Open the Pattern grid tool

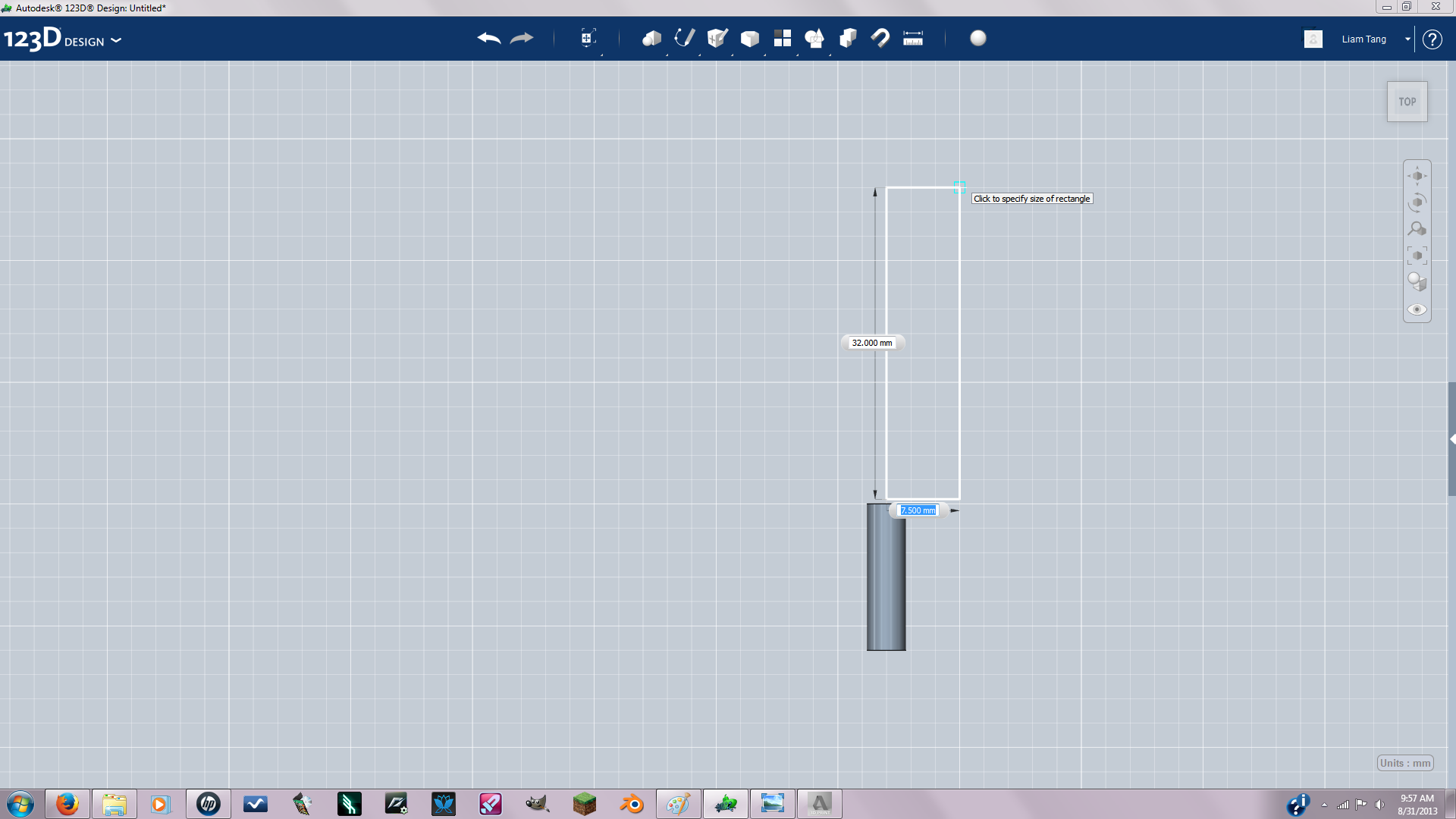pos(782,38)
